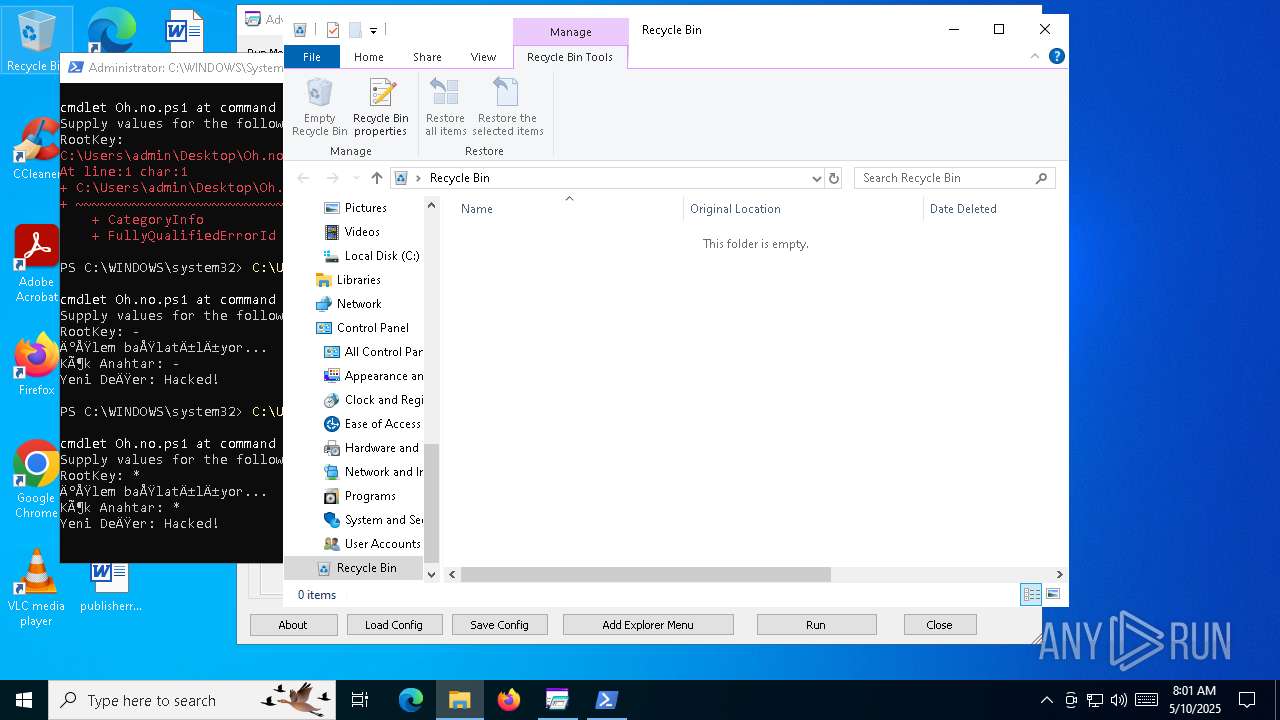
Task: Select Google Chrome desktop shortcut
Action: click(36, 479)
